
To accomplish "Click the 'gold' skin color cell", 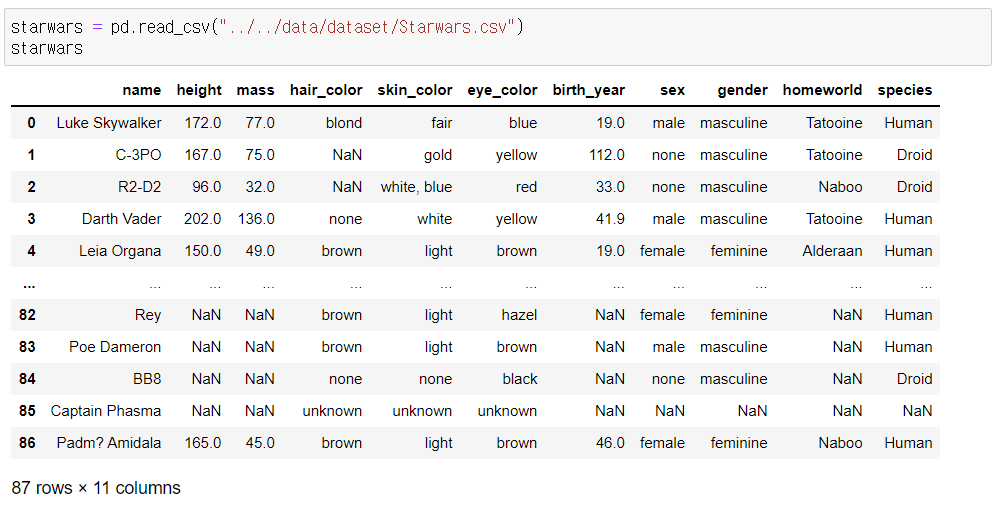I will coord(438,155).
